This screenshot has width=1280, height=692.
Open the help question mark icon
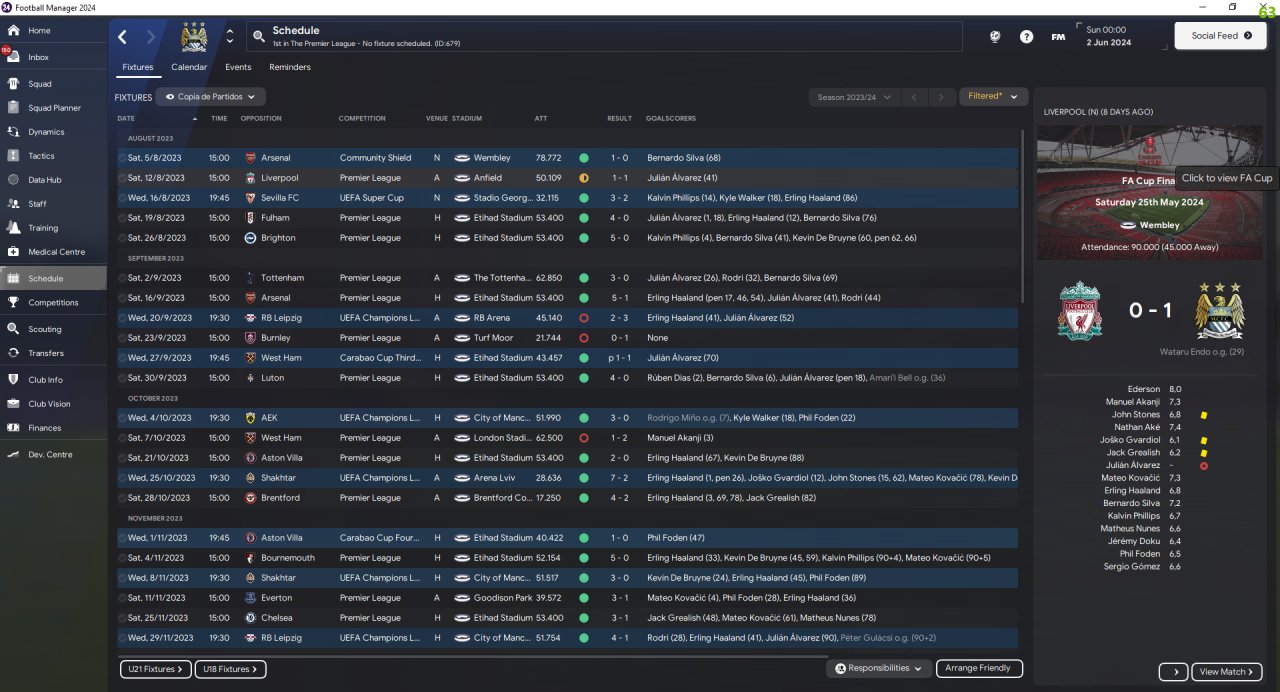click(x=1026, y=37)
